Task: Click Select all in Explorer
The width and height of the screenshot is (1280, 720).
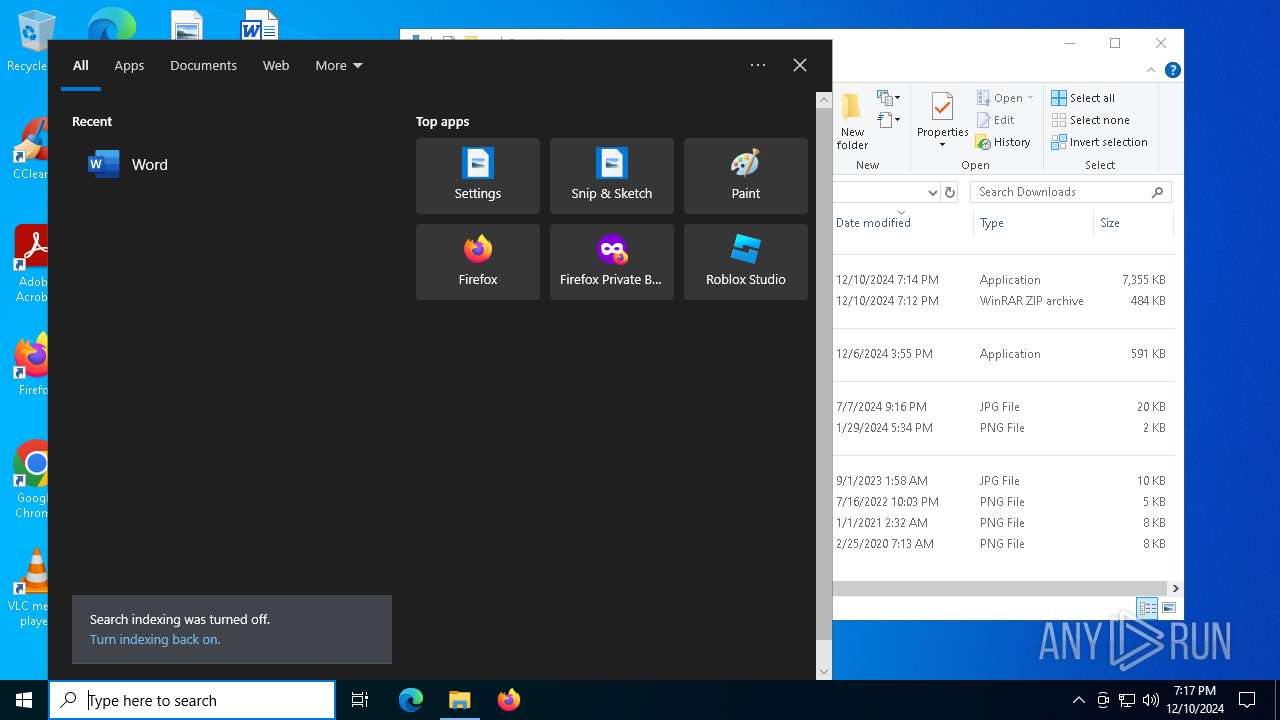Action: coord(1083,98)
